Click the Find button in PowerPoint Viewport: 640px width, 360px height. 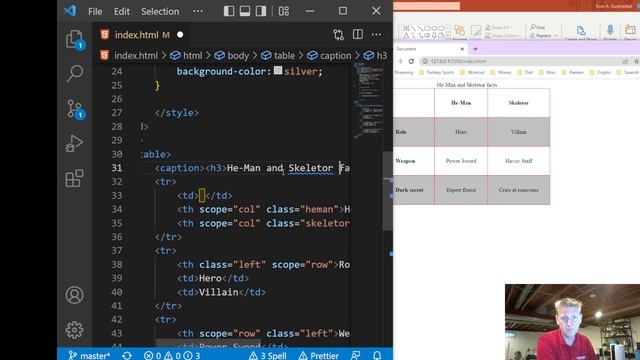point(538,27)
